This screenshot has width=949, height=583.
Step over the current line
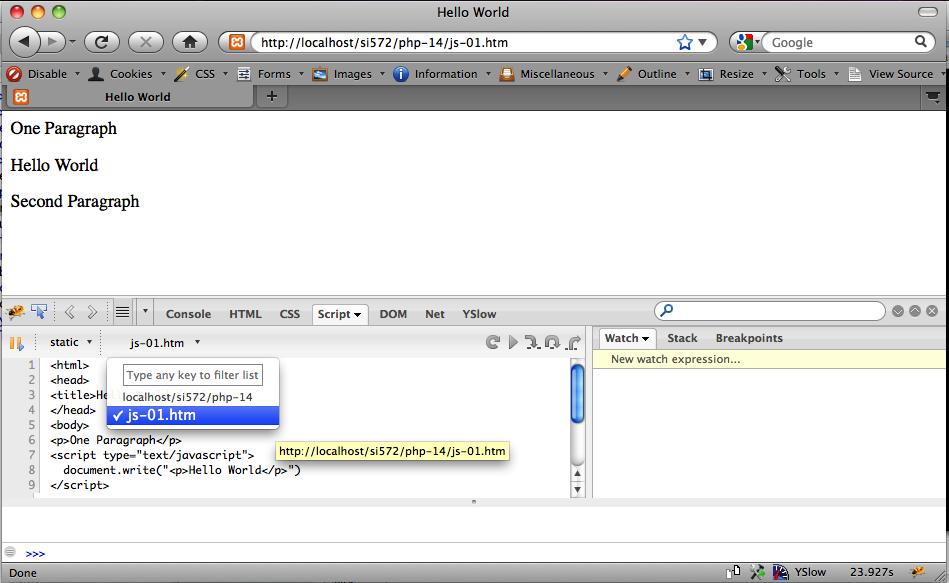[x=552, y=343]
